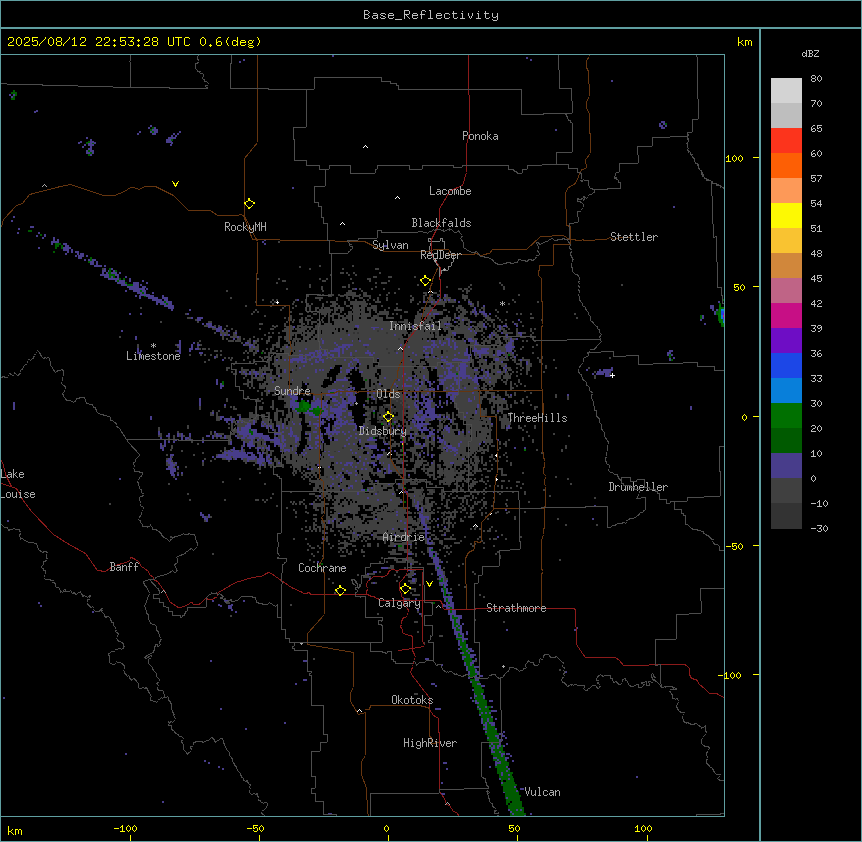Click the -30 value on the dBZ scale
862x842 pixels.
[x=819, y=528]
